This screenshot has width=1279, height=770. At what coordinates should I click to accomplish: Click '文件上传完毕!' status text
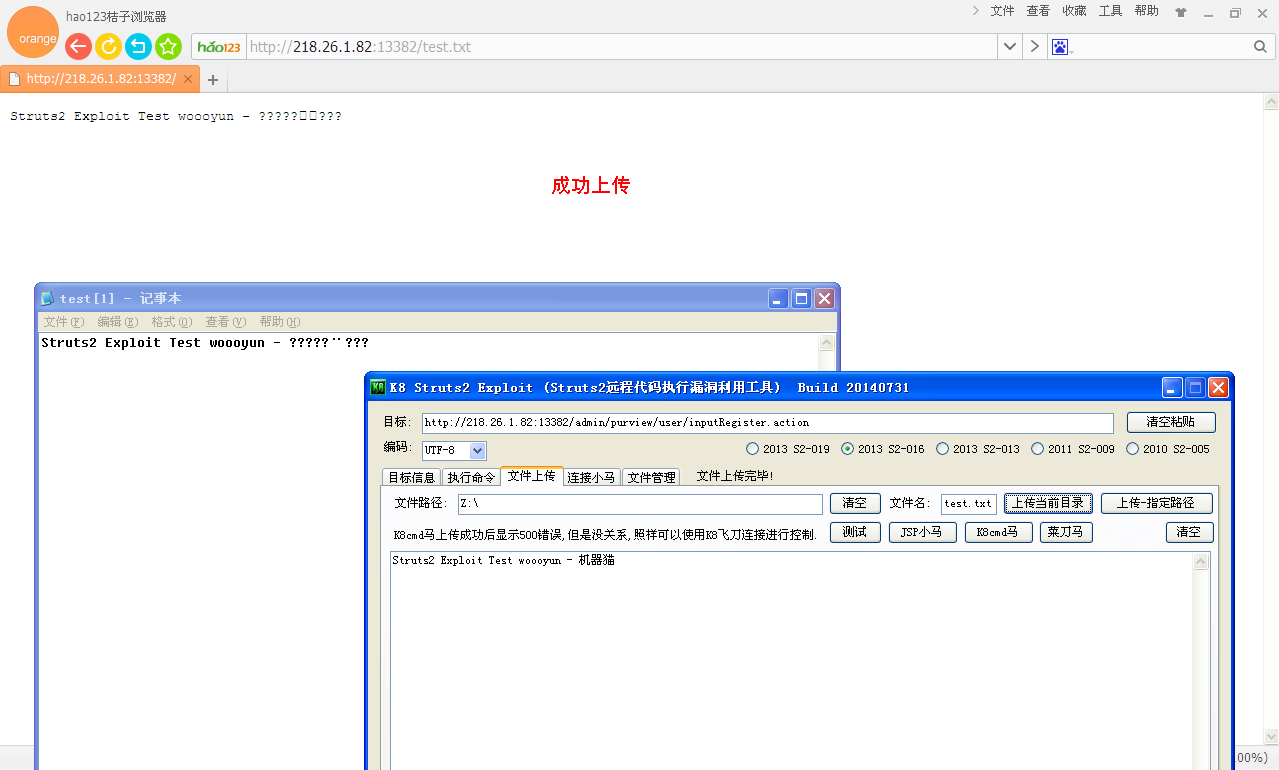pyautogui.click(x=735, y=476)
